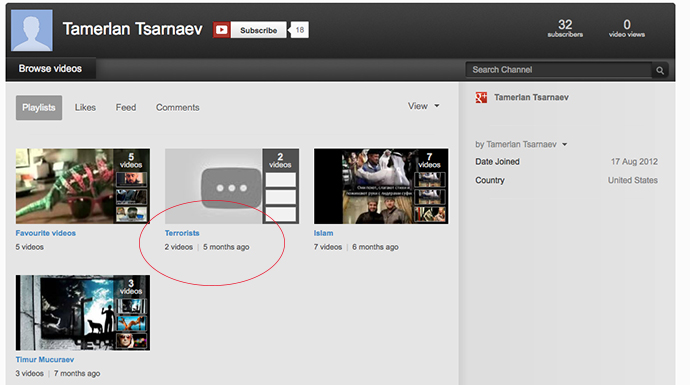Open the Islam playlist link
The width and height of the screenshot is (690, 385).
point(323,233)
